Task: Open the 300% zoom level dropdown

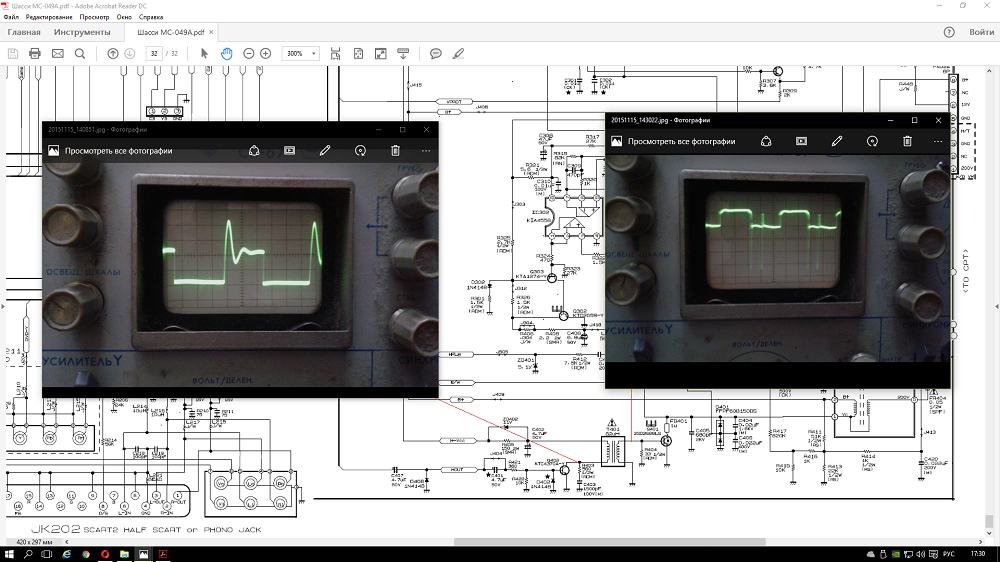Action: [x=301, y=53]
